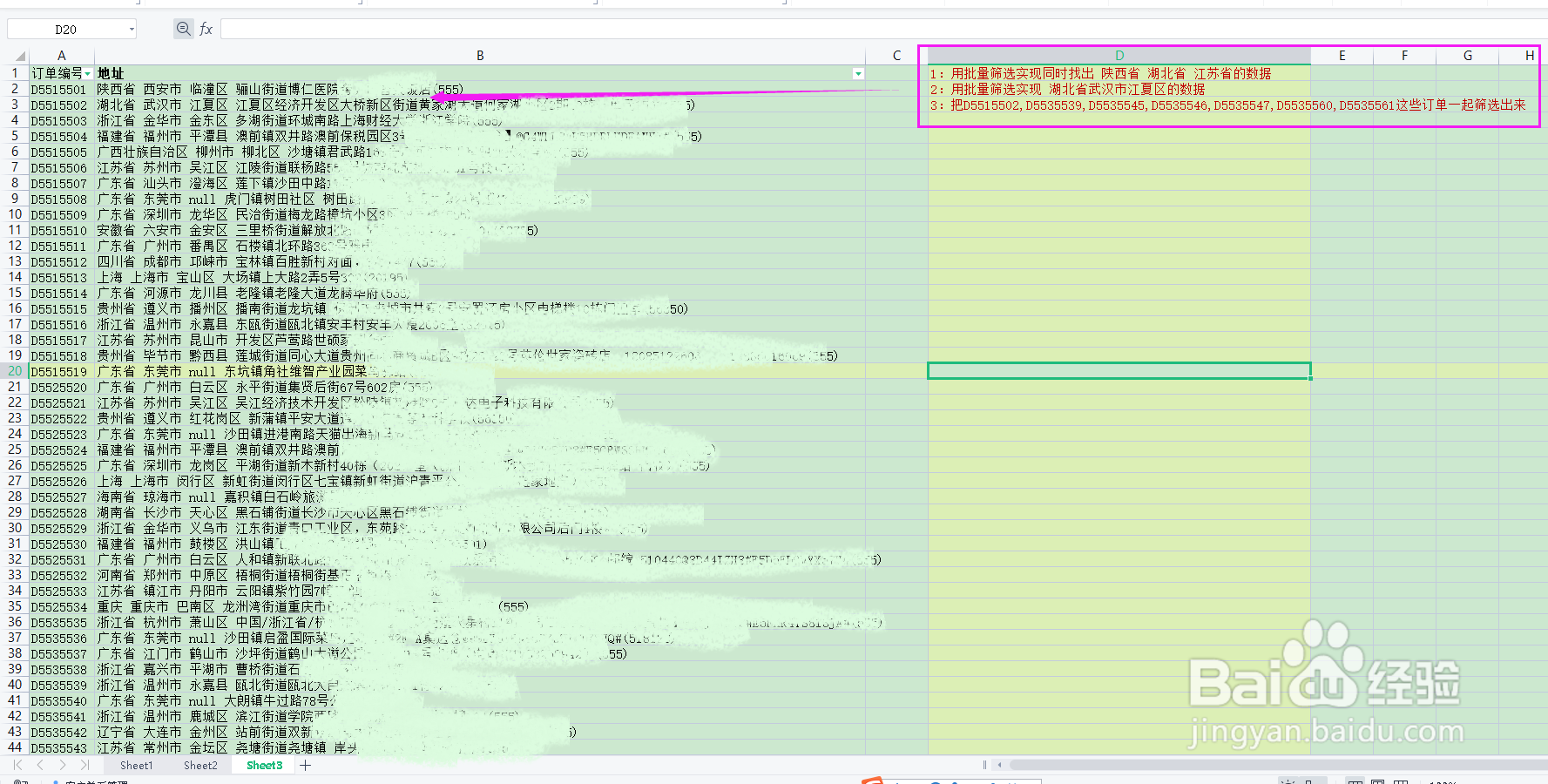Select row 20 header
The height and width of the screenshot is (784, 1548).
15,371
